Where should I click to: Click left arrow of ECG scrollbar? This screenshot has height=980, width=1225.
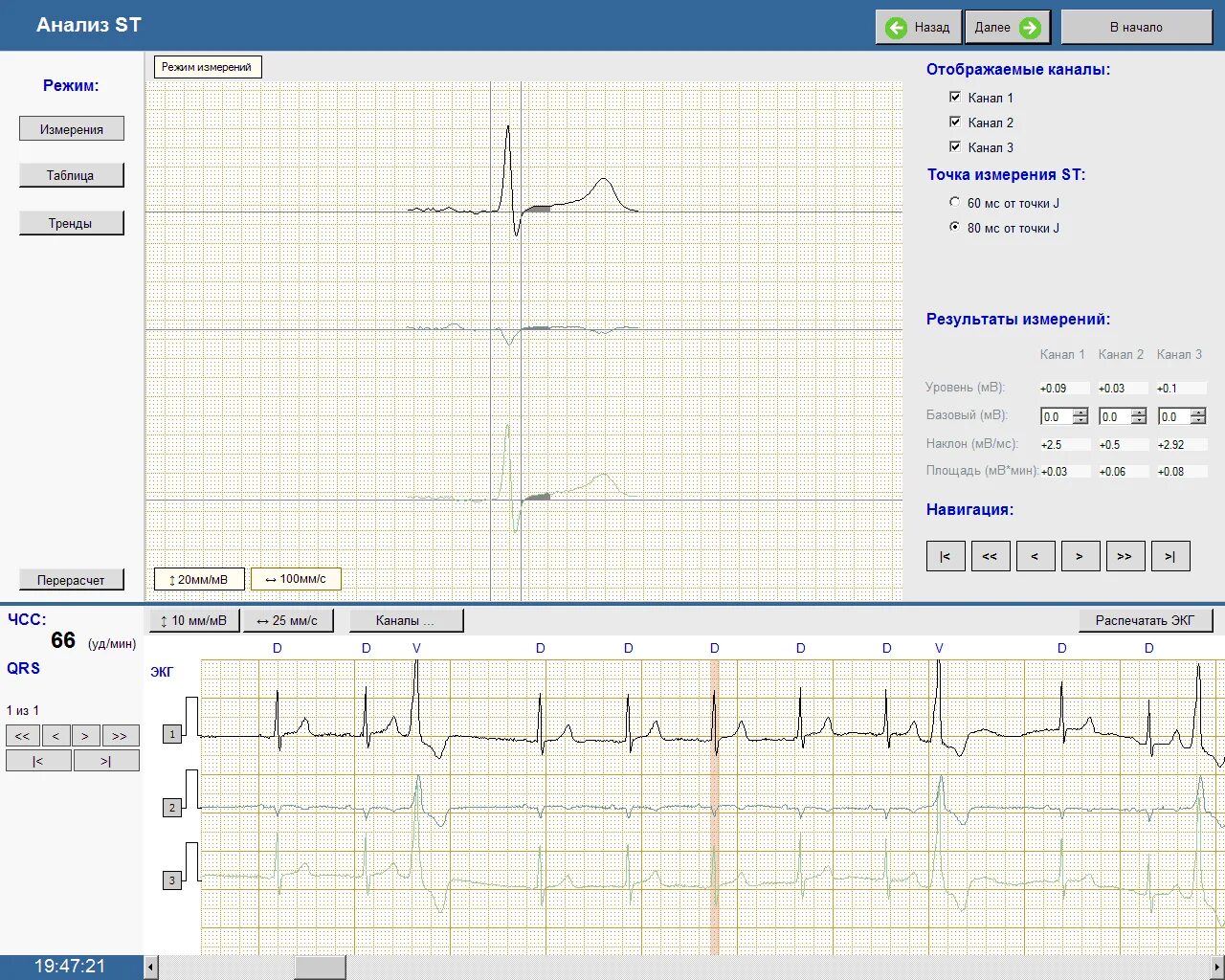pos(151,968)
